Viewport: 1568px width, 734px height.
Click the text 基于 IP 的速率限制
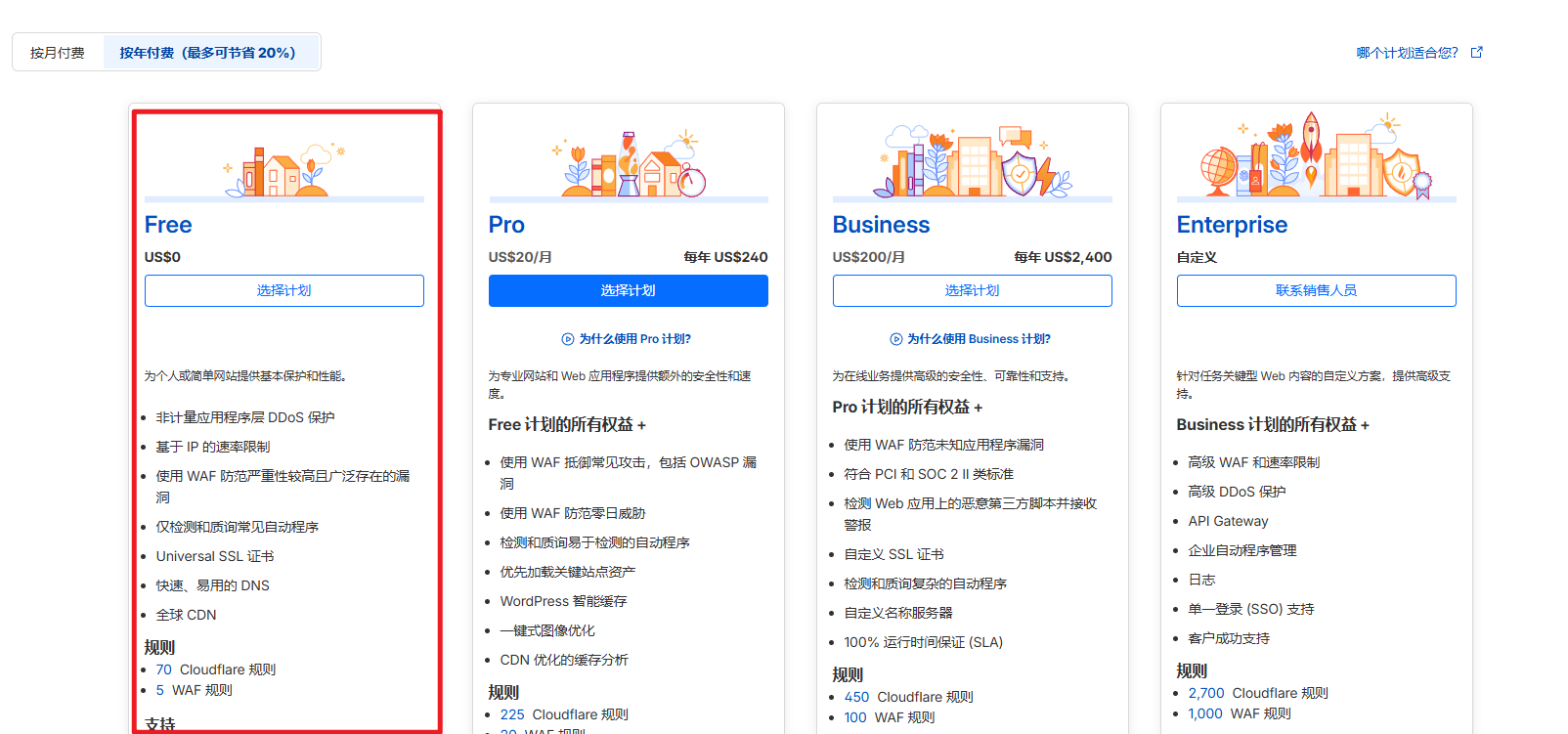213,446
